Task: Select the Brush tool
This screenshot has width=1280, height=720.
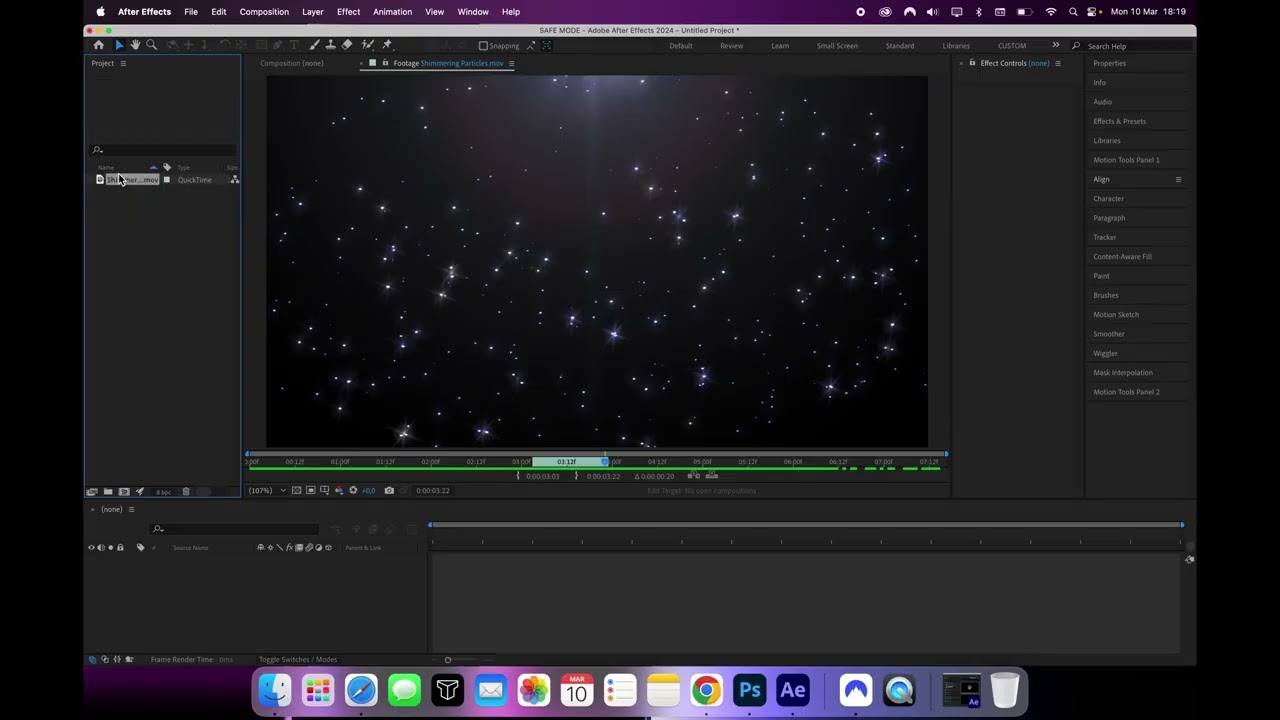Action: tap(314, 45)
